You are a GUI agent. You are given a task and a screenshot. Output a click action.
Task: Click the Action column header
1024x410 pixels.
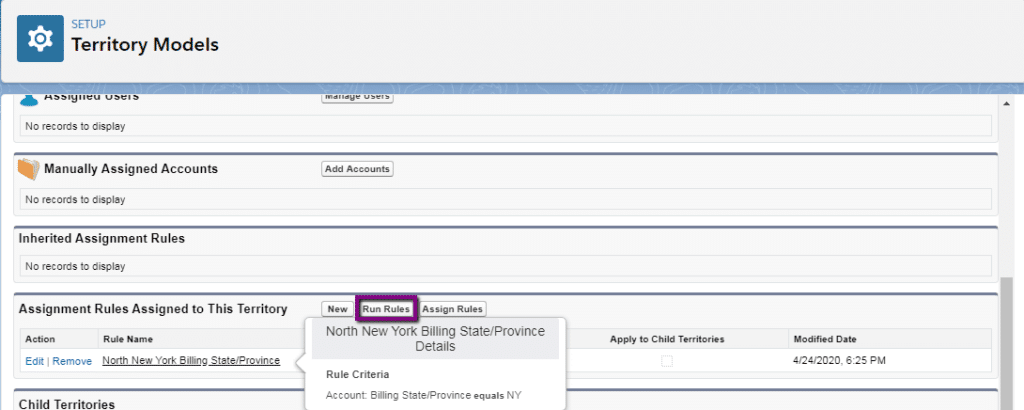coord(40,338)
